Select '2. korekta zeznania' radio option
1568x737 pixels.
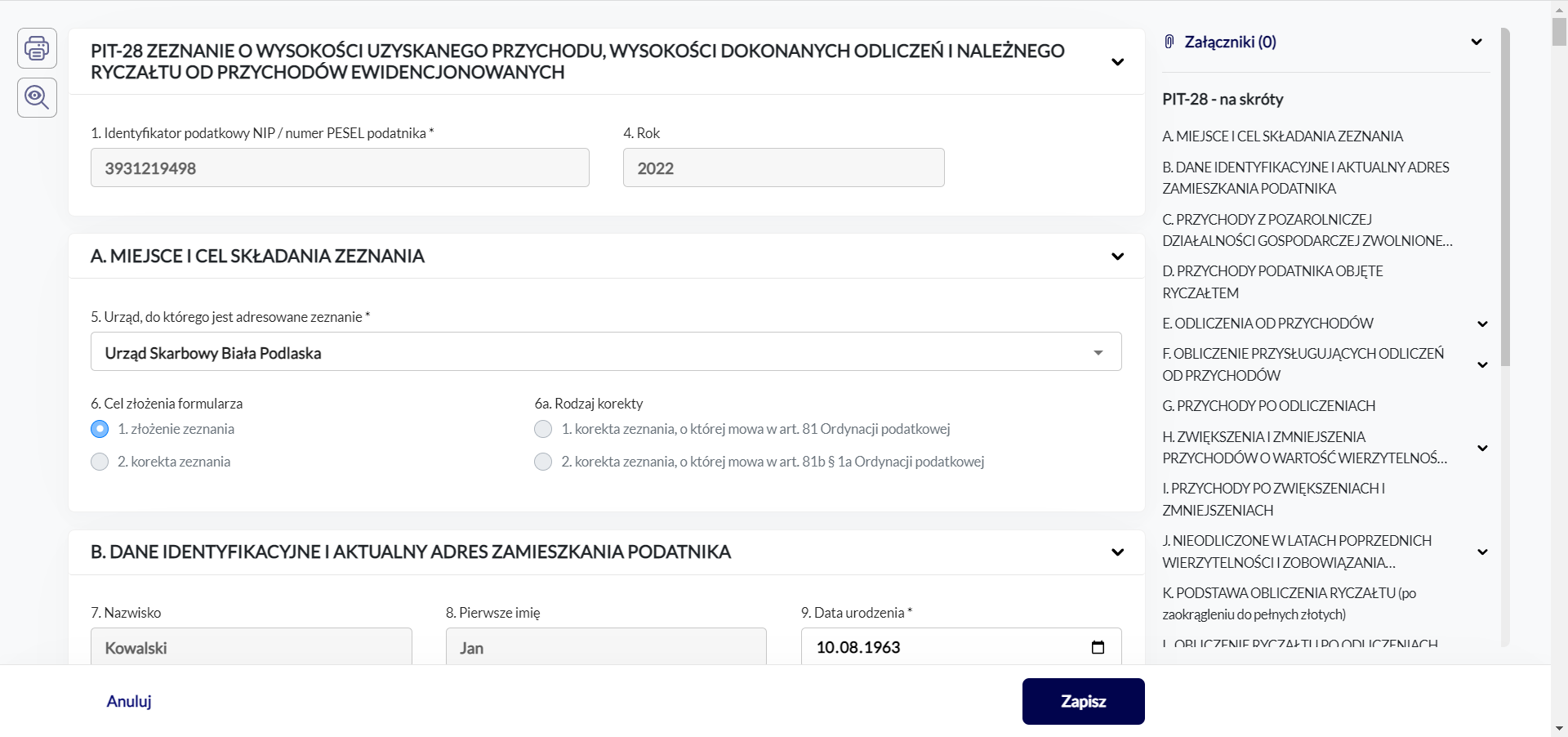click(x=100, y=462)
